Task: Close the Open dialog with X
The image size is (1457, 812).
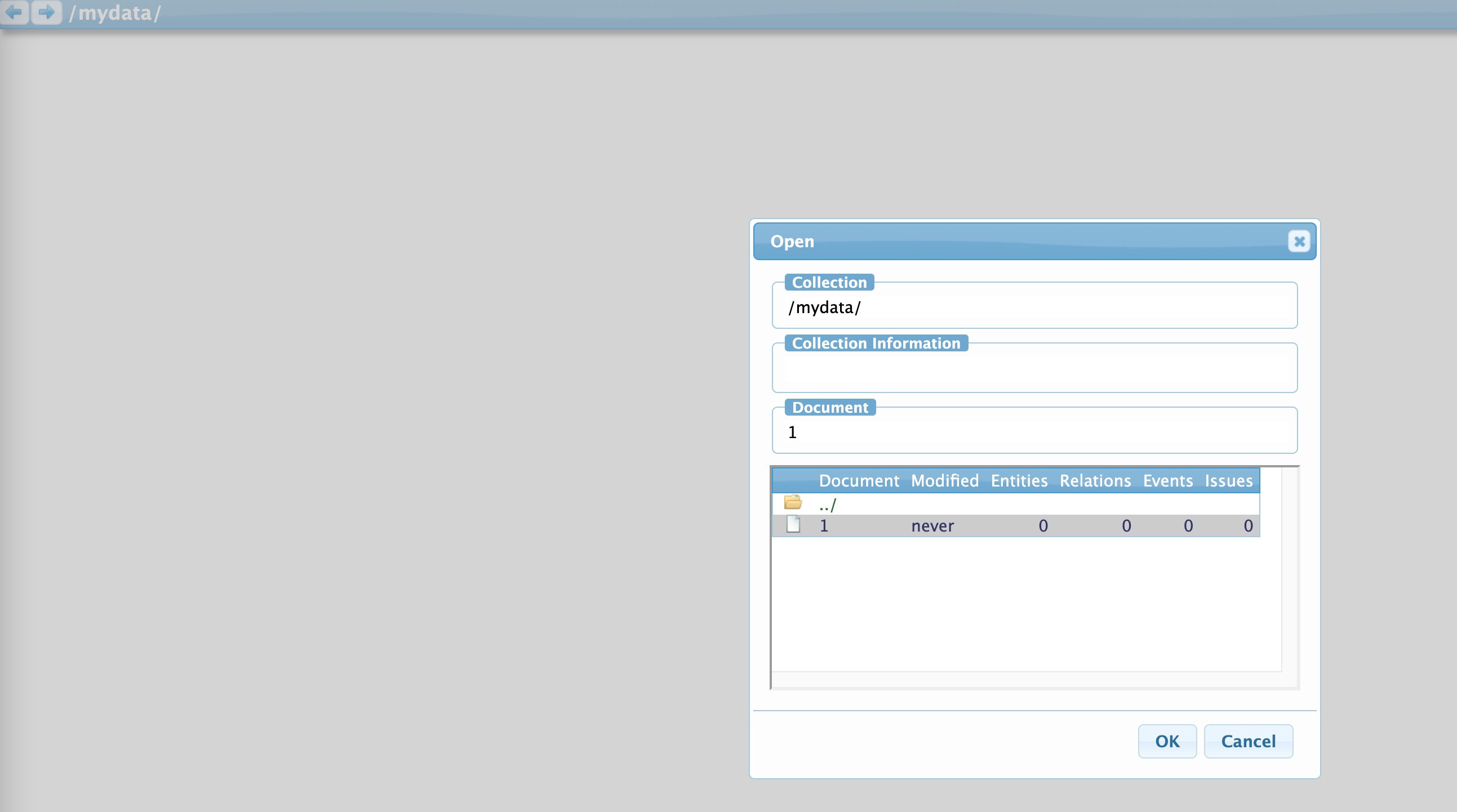Action: pyautogui.click(x=1299, y=242)
